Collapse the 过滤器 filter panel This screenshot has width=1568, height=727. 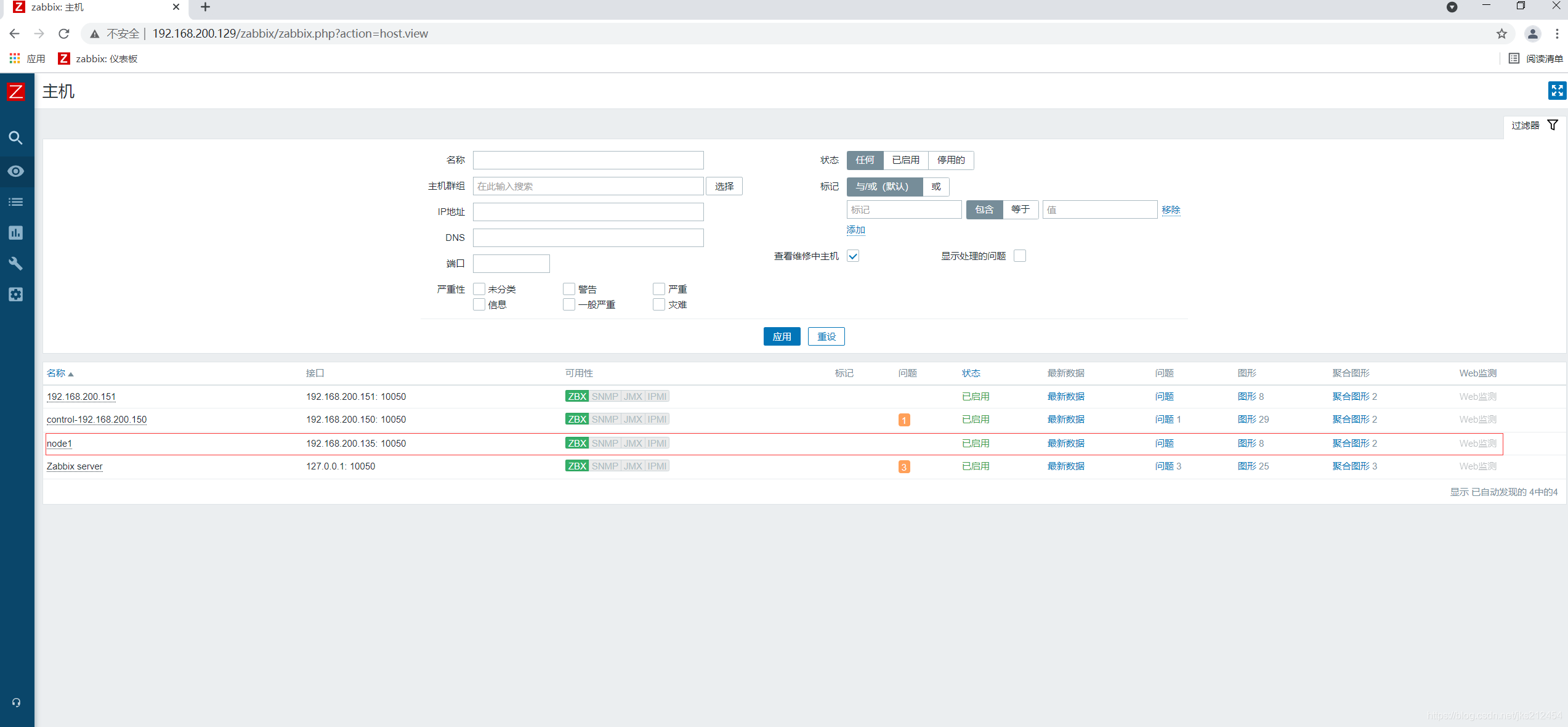coord(1534,126)
